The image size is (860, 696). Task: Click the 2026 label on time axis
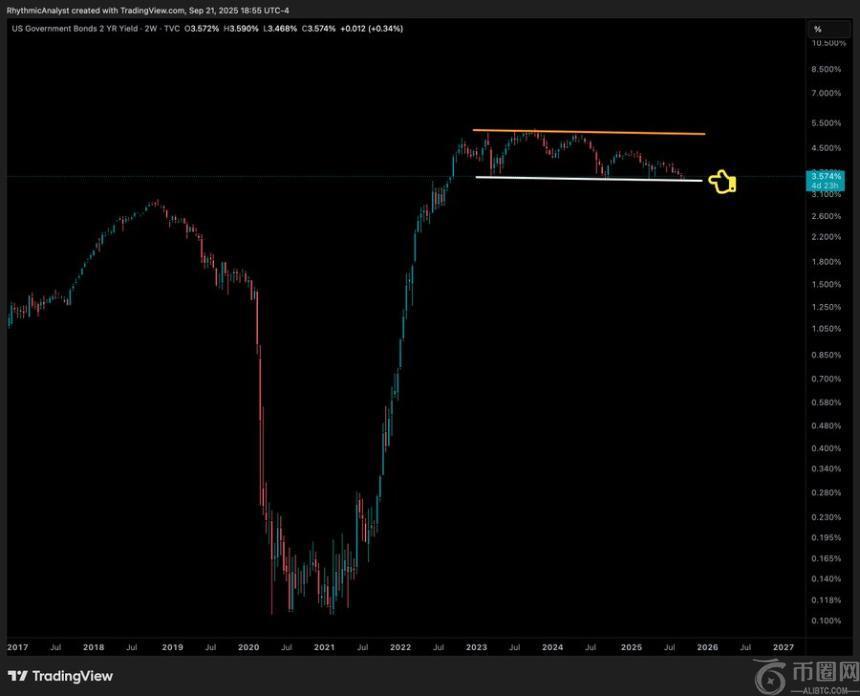pos(705,647)
